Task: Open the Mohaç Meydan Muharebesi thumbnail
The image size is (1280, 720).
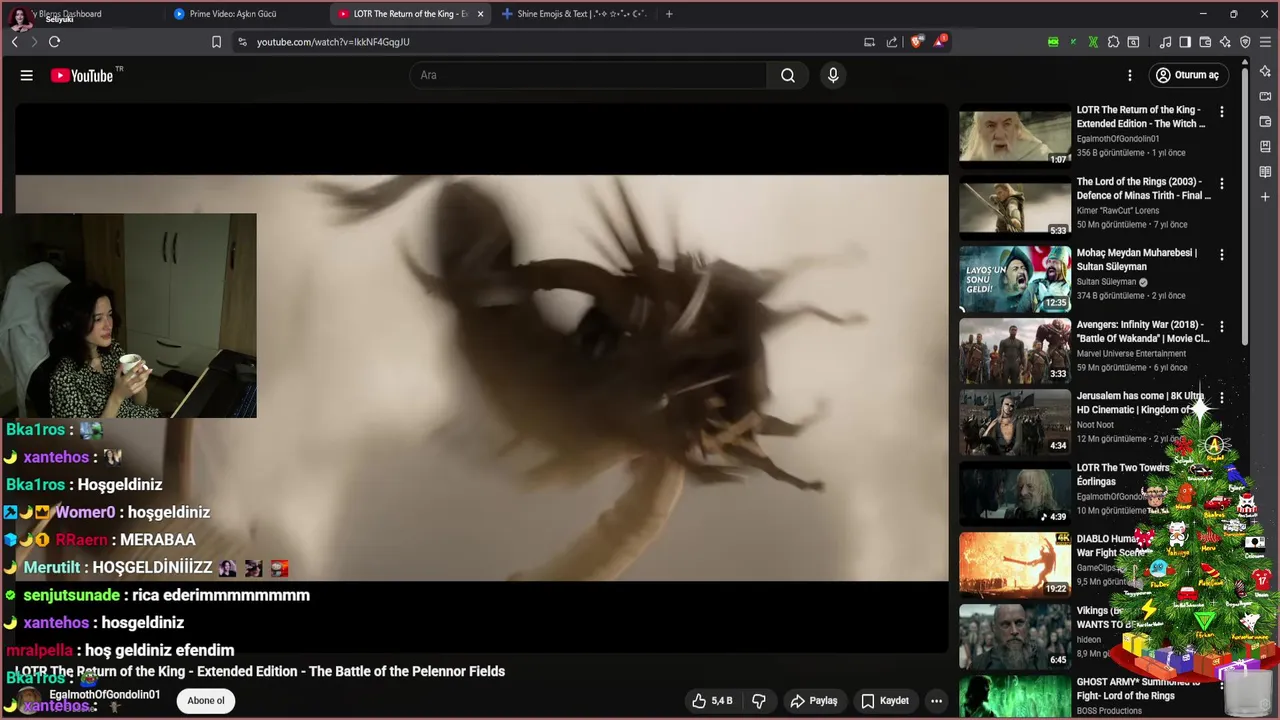Action: pos(1015,278)
